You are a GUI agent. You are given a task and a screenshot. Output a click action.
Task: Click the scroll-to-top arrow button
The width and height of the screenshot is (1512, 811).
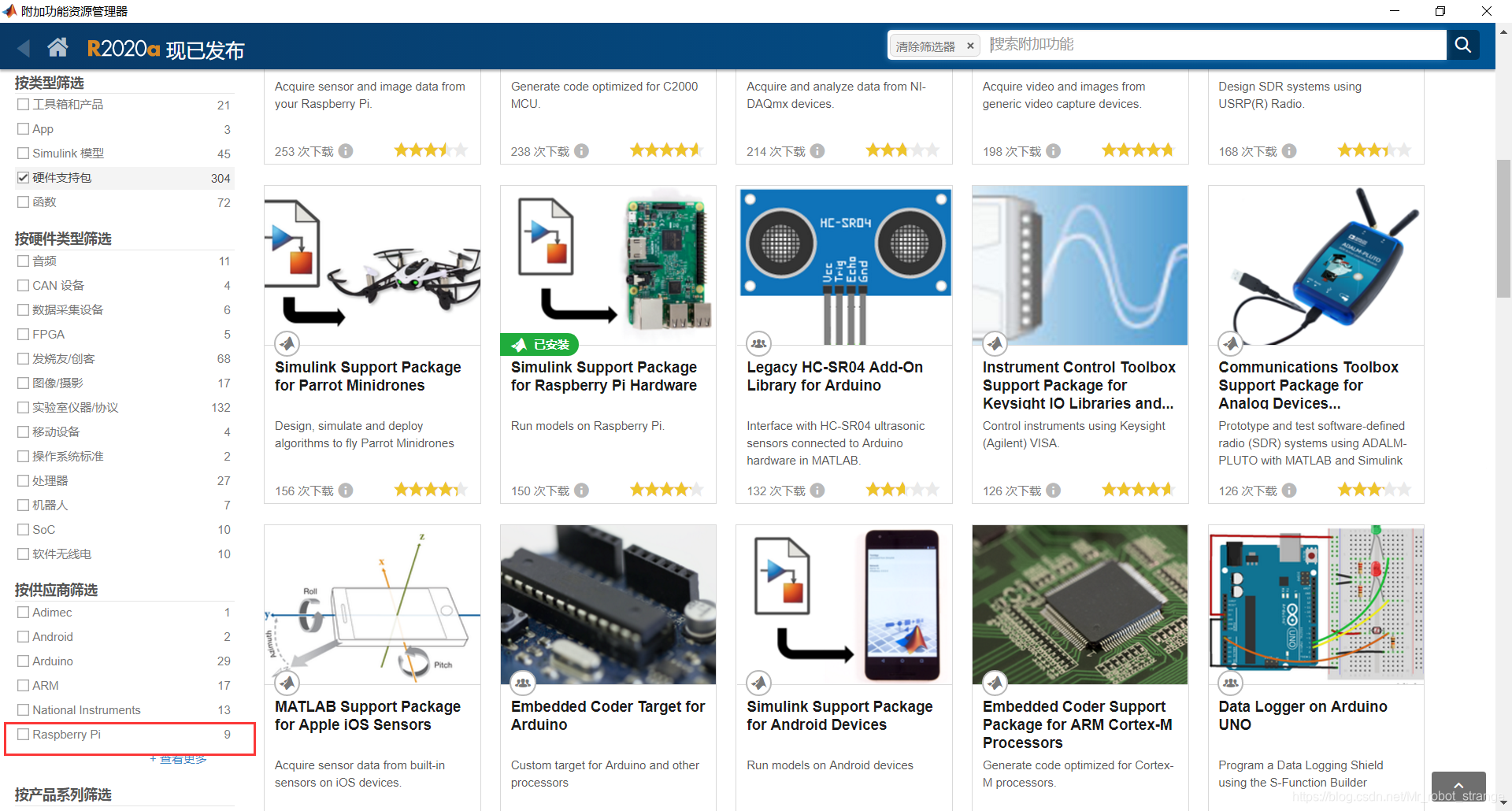1458,786
